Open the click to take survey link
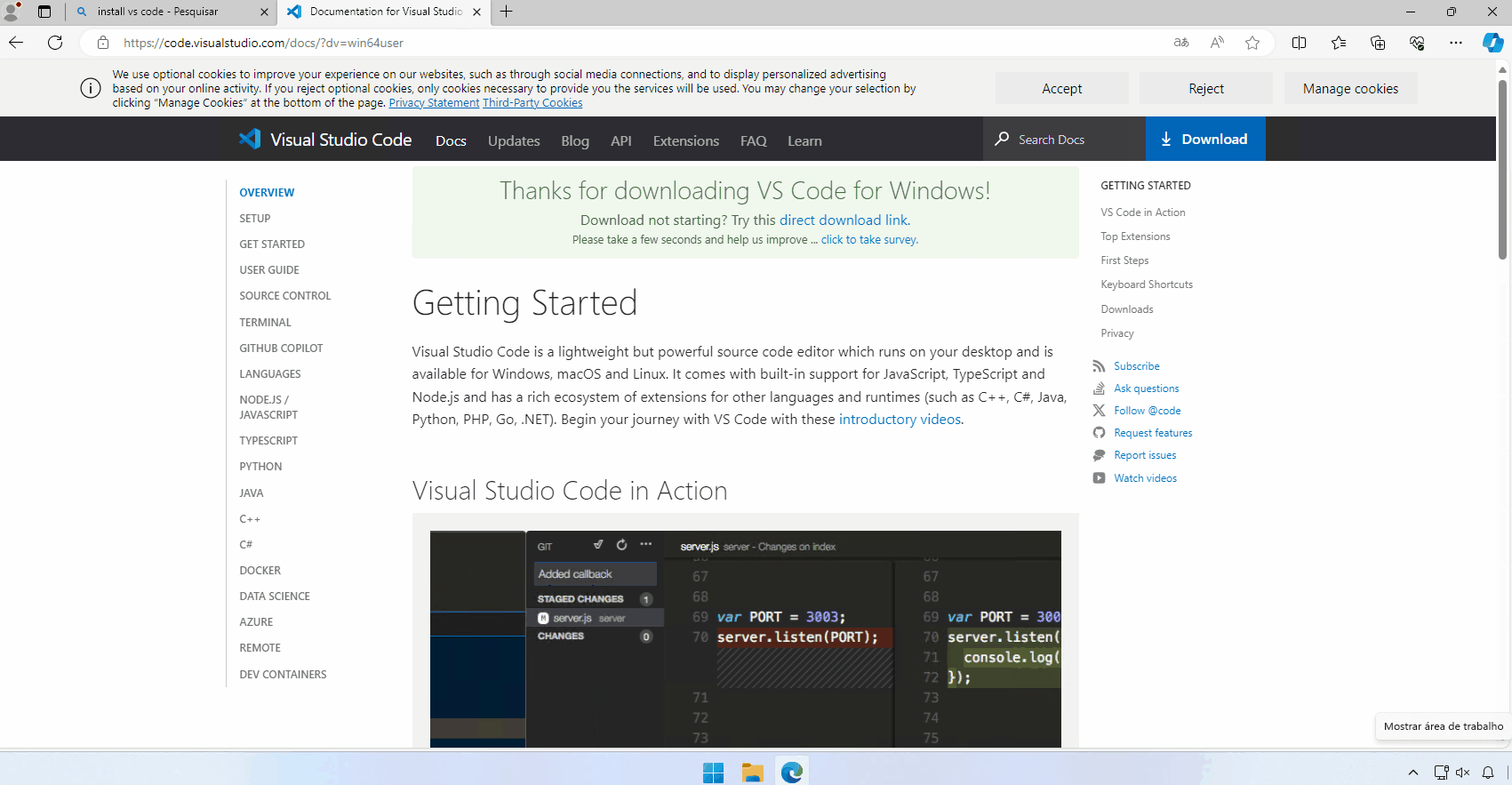 point(869,239)
